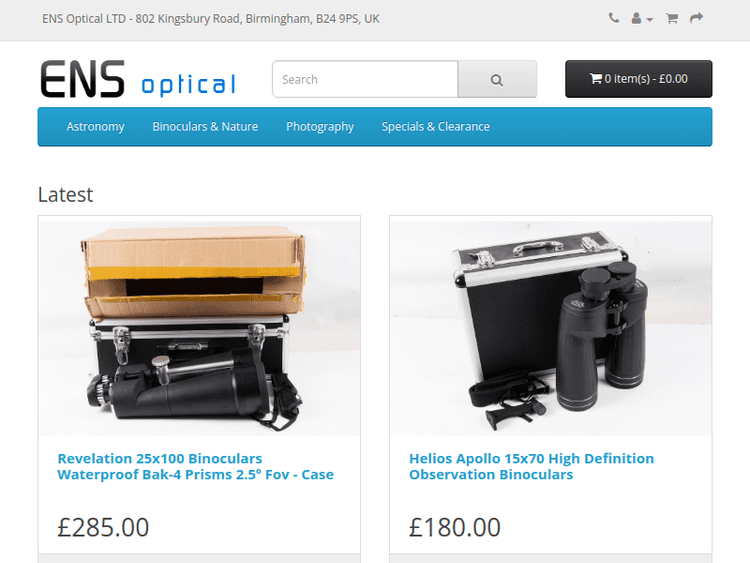The height and width of the screenshot is (563, 750).
Task: Open Revelation 25x100 Binoculars product link
Action: [x=195, y=466]
